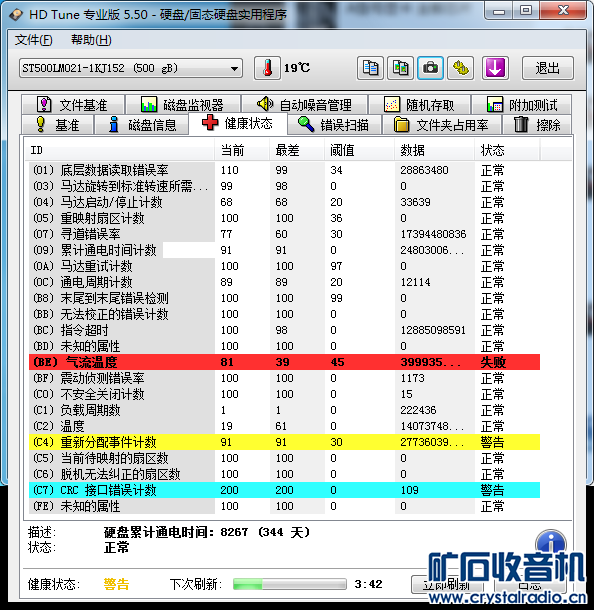
Task: Select the (0C) 通电周期计数 row
Action: click(x=284, y=282)
